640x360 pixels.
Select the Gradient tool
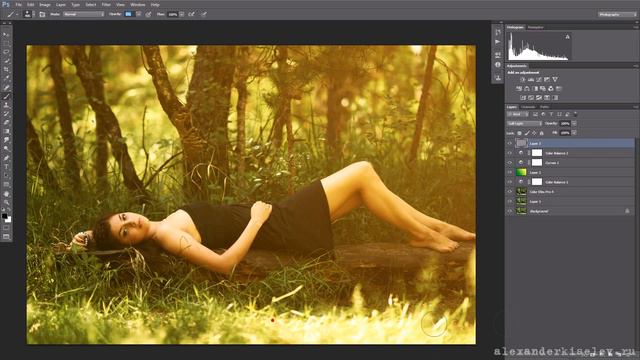click(6, 131)
